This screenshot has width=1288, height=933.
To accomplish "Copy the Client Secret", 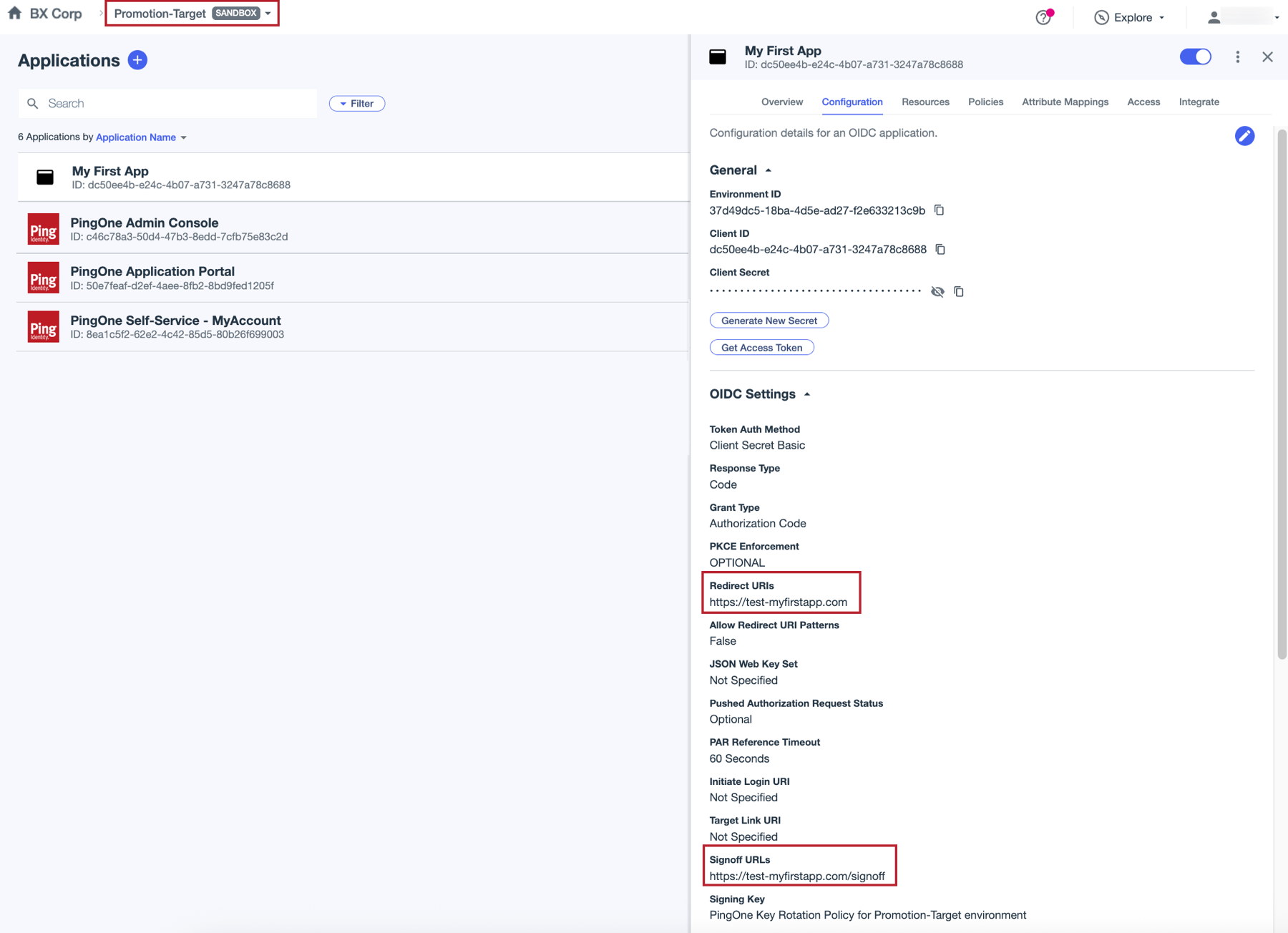I will 959,292.
